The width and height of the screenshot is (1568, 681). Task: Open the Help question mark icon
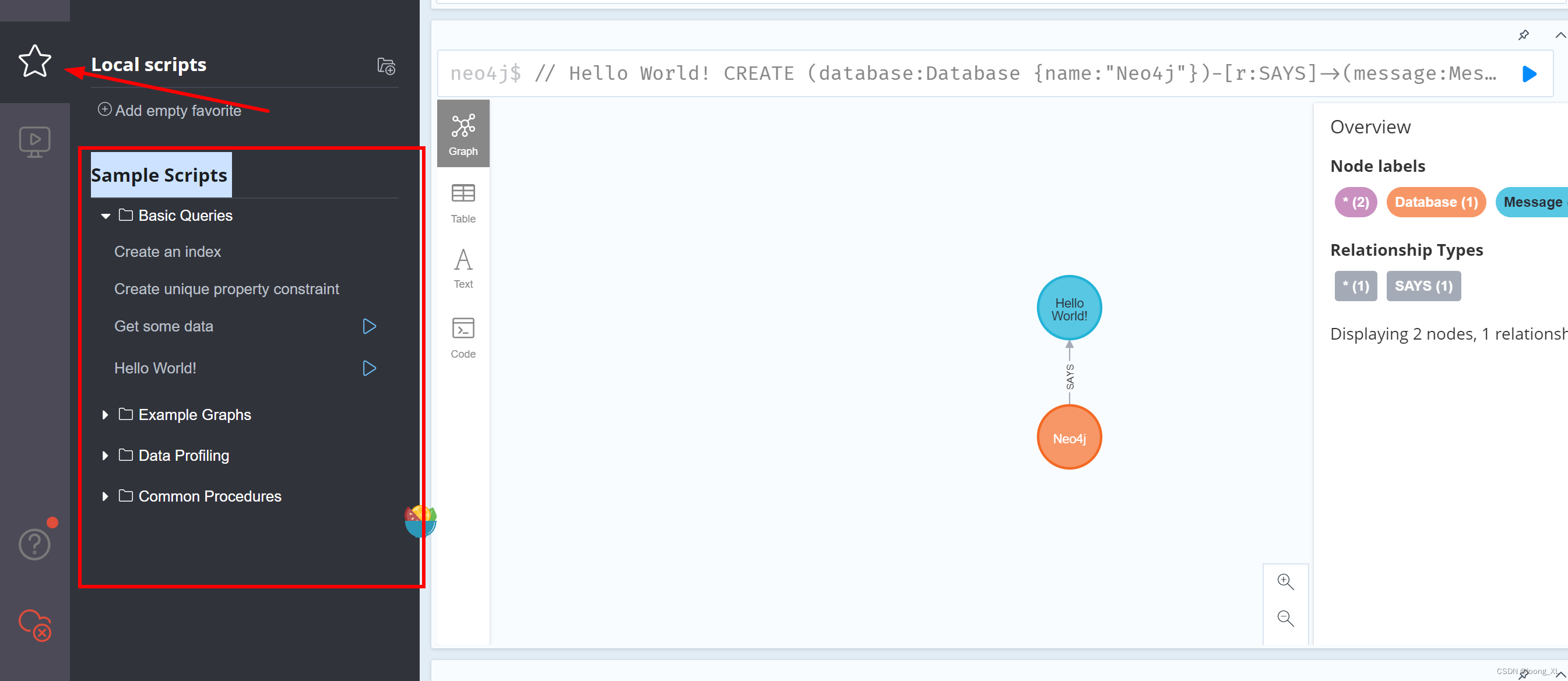[x=35, y=544]
